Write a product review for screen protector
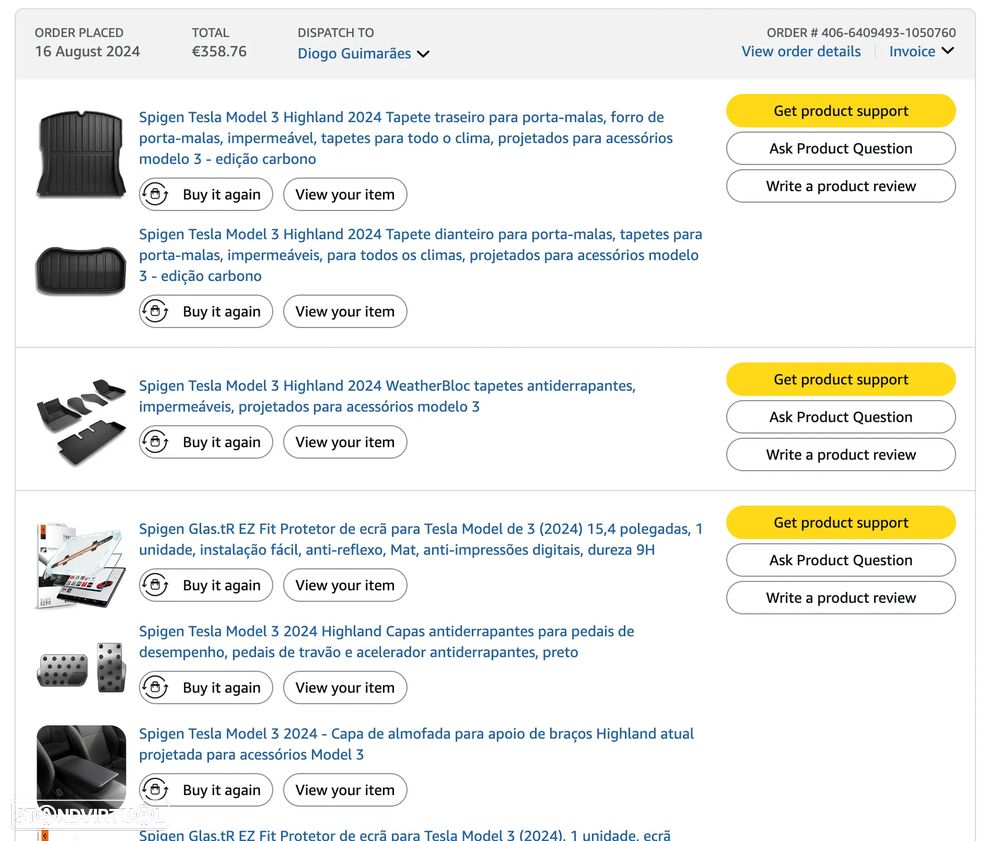The image size is (1000, 841). pyautogui.click(x=840, y=598)
